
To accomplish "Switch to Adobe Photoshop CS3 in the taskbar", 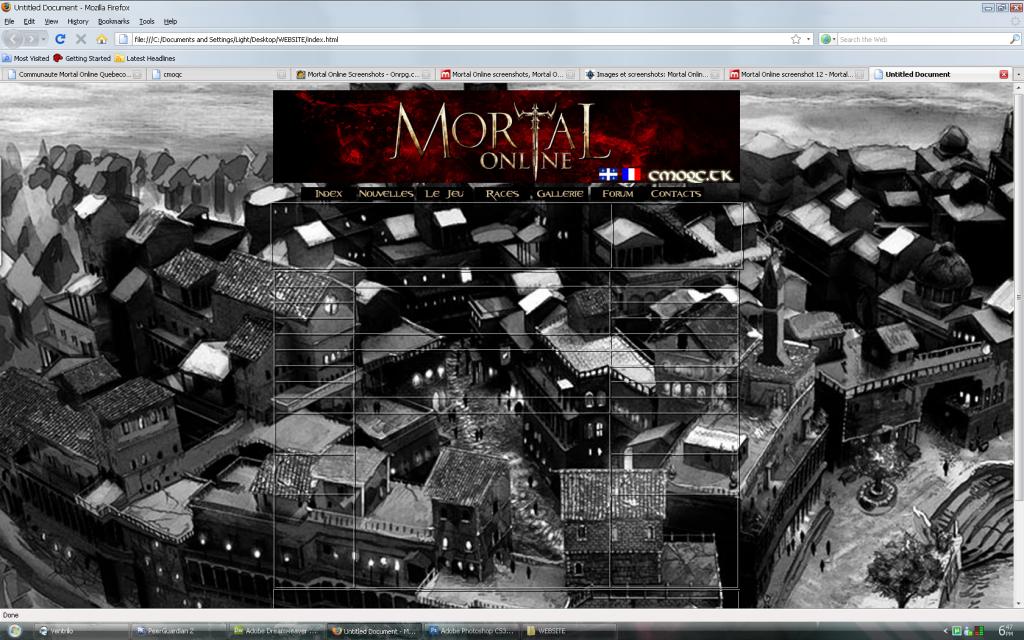I will [x=470, y=631].
